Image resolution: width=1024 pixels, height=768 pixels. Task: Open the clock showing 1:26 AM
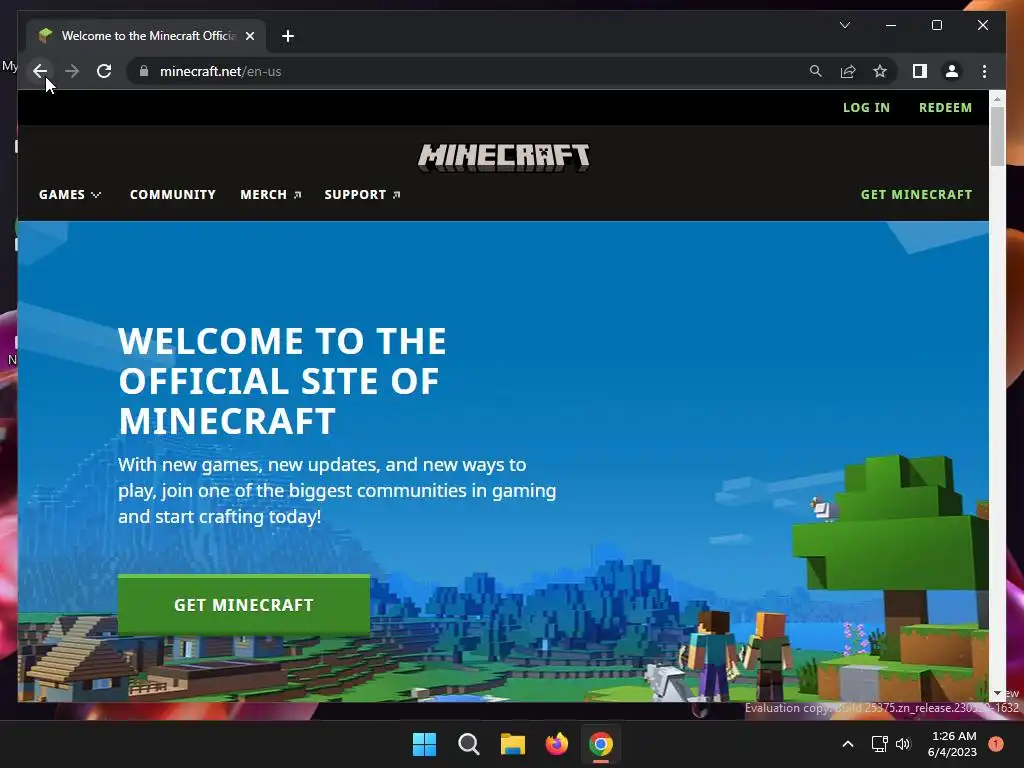tap(952, 744)
